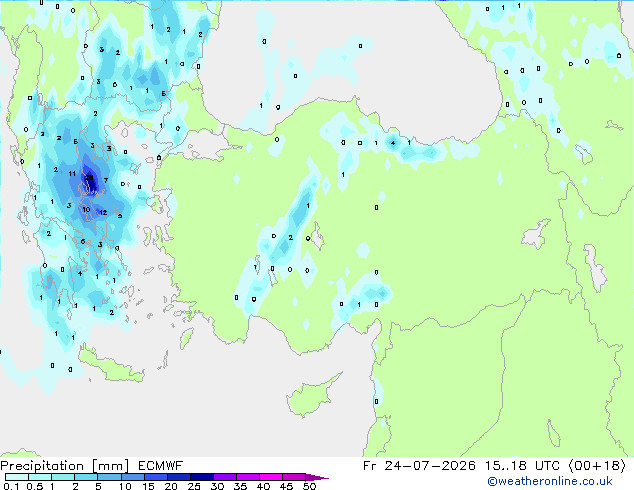This screenshot has width=634, height=490.
Task: Click the 40–45 mm magenta legend swatch
Action: tap(271, 477)
